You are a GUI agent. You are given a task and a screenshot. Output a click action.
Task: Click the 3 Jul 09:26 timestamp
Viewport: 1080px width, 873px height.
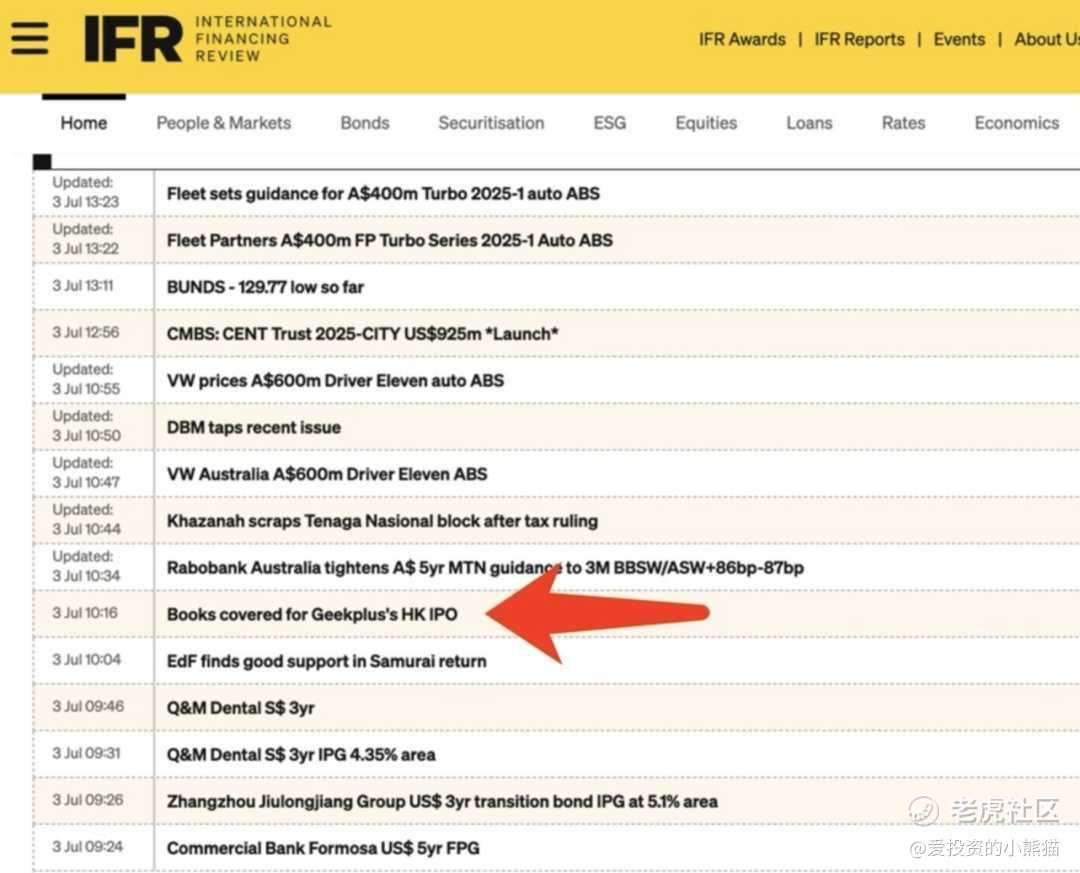[87, 801]
